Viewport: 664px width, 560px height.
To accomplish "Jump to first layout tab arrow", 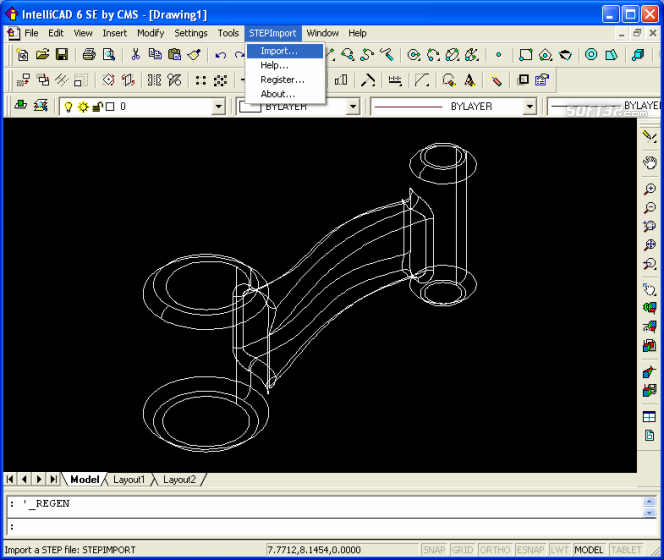I will click(x=10, y=479).
